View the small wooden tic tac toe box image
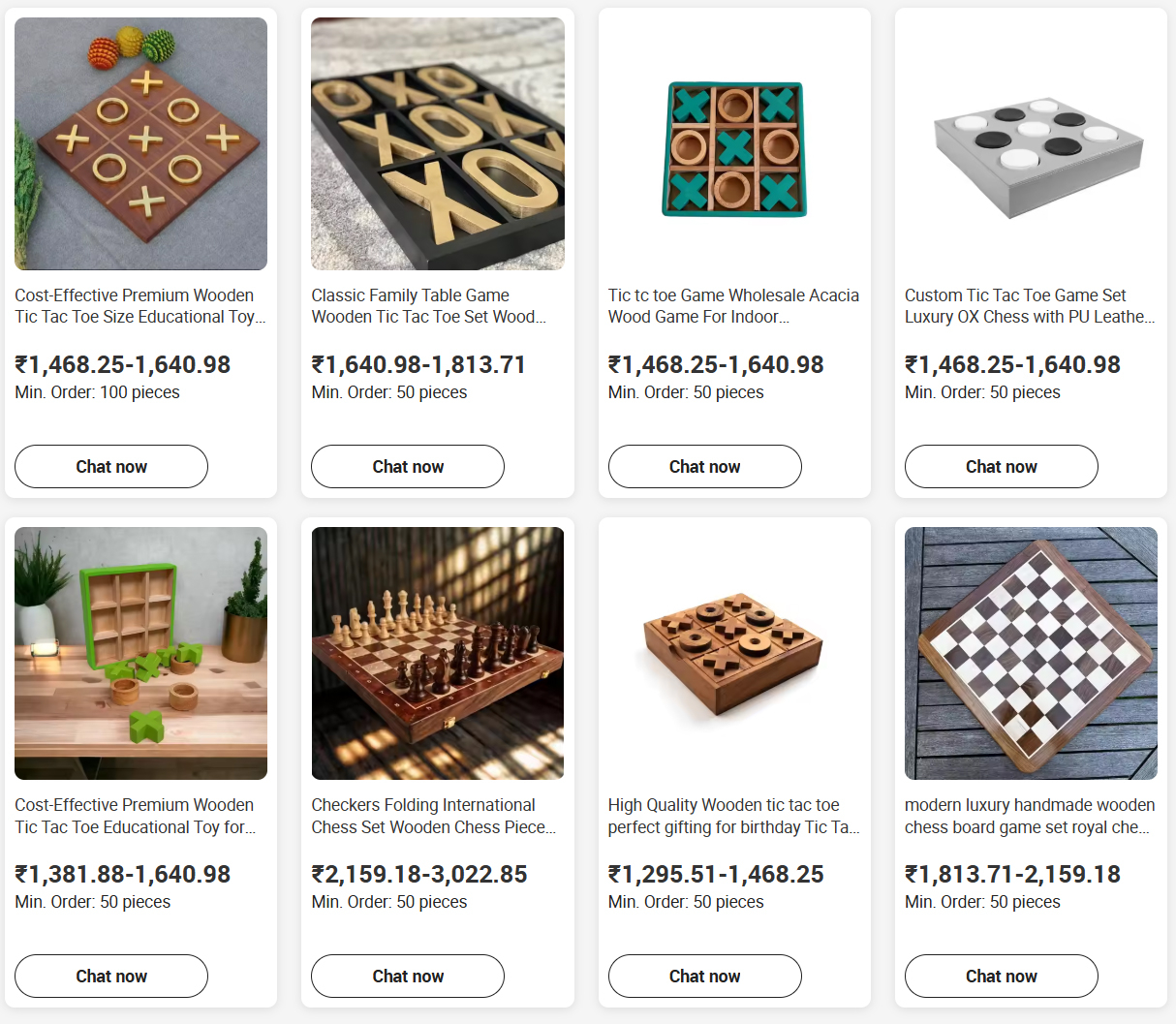 point(734,653)
